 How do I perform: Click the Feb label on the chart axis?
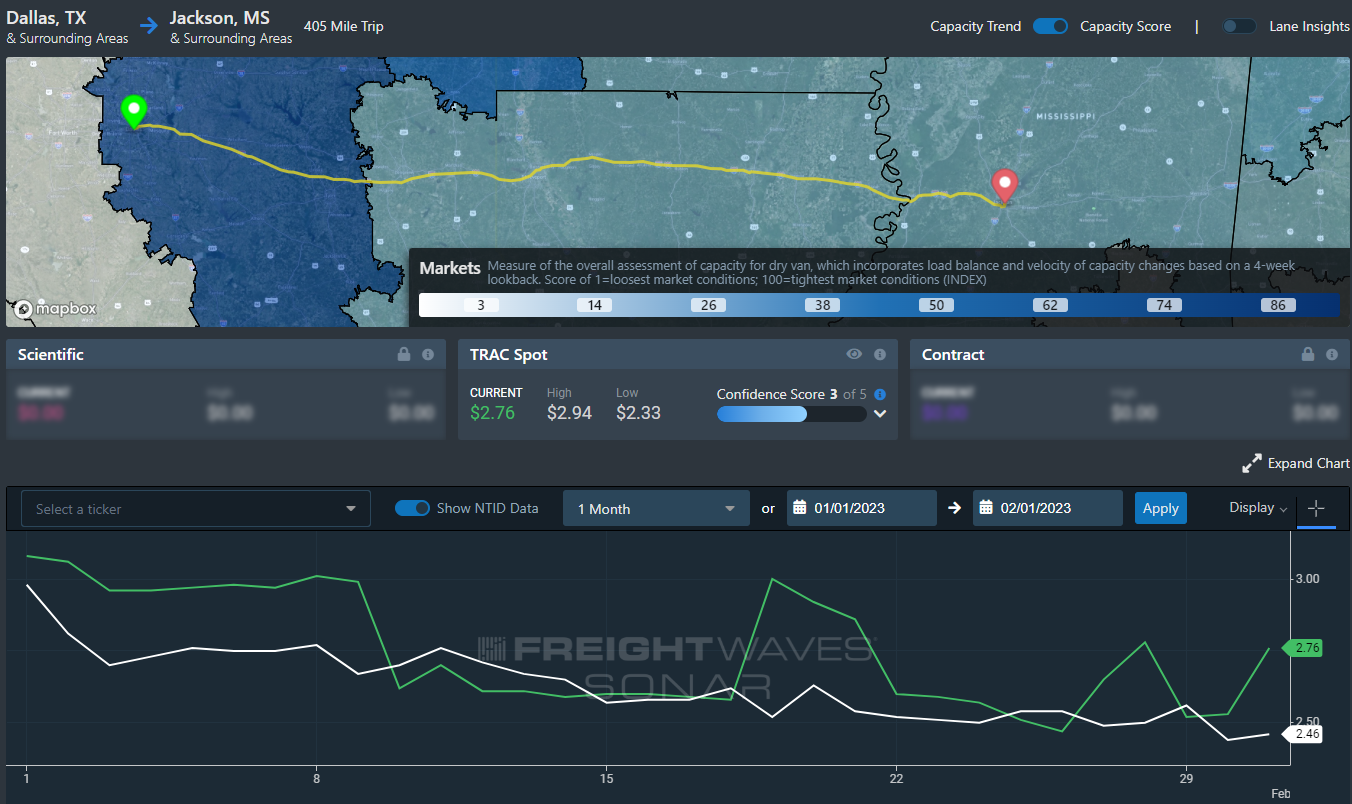click(x=1281, y=793)
